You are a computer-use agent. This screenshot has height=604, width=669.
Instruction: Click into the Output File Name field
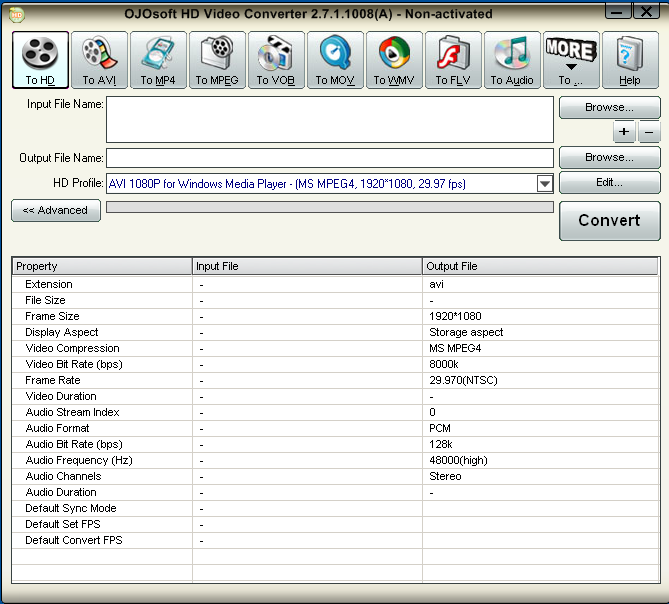pyautogui.click(x=330, y=158)
